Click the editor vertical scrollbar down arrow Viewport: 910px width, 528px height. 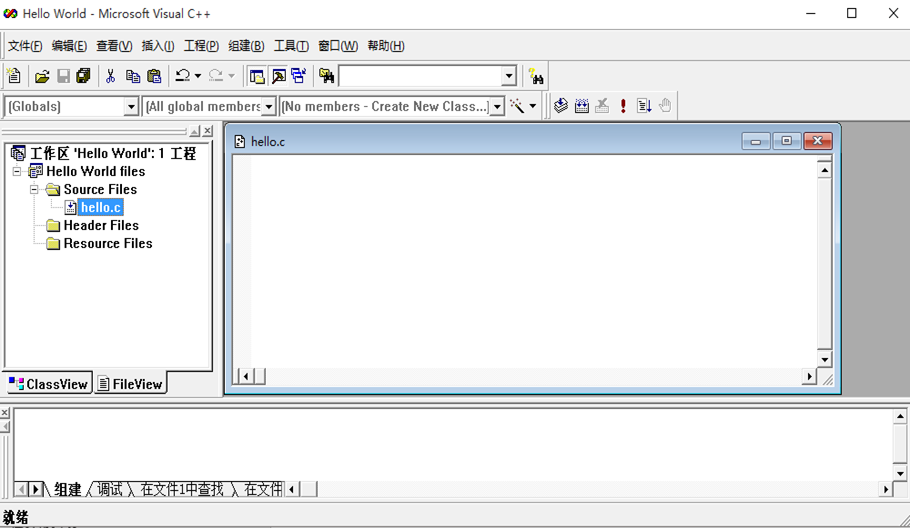pos(825,359)
